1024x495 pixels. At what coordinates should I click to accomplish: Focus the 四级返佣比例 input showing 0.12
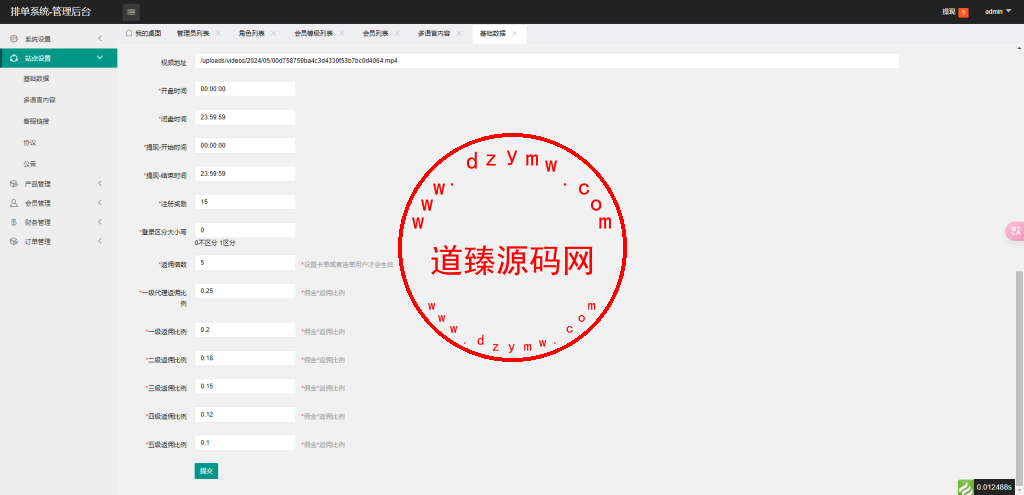coord(245,415)
